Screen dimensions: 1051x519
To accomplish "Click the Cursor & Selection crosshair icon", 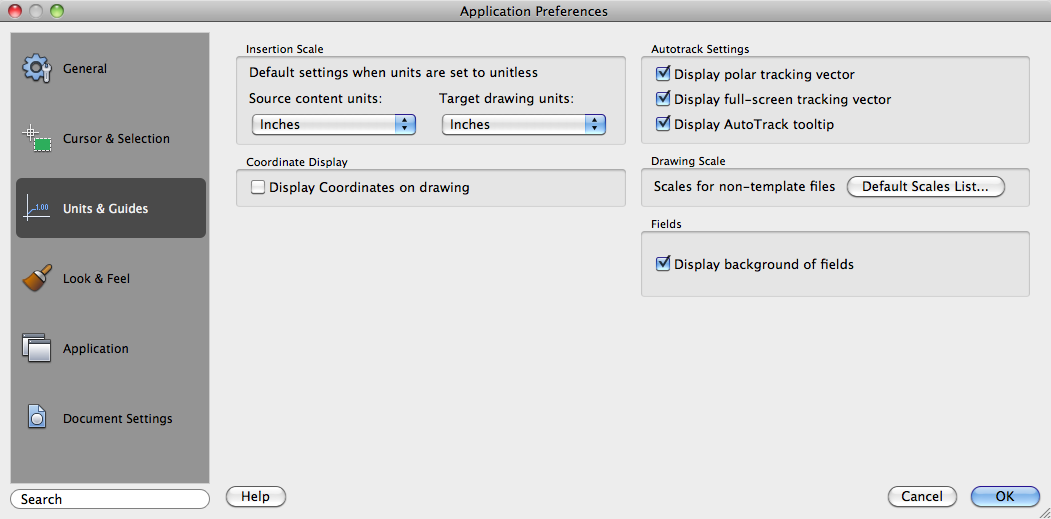I will (36, 138).
